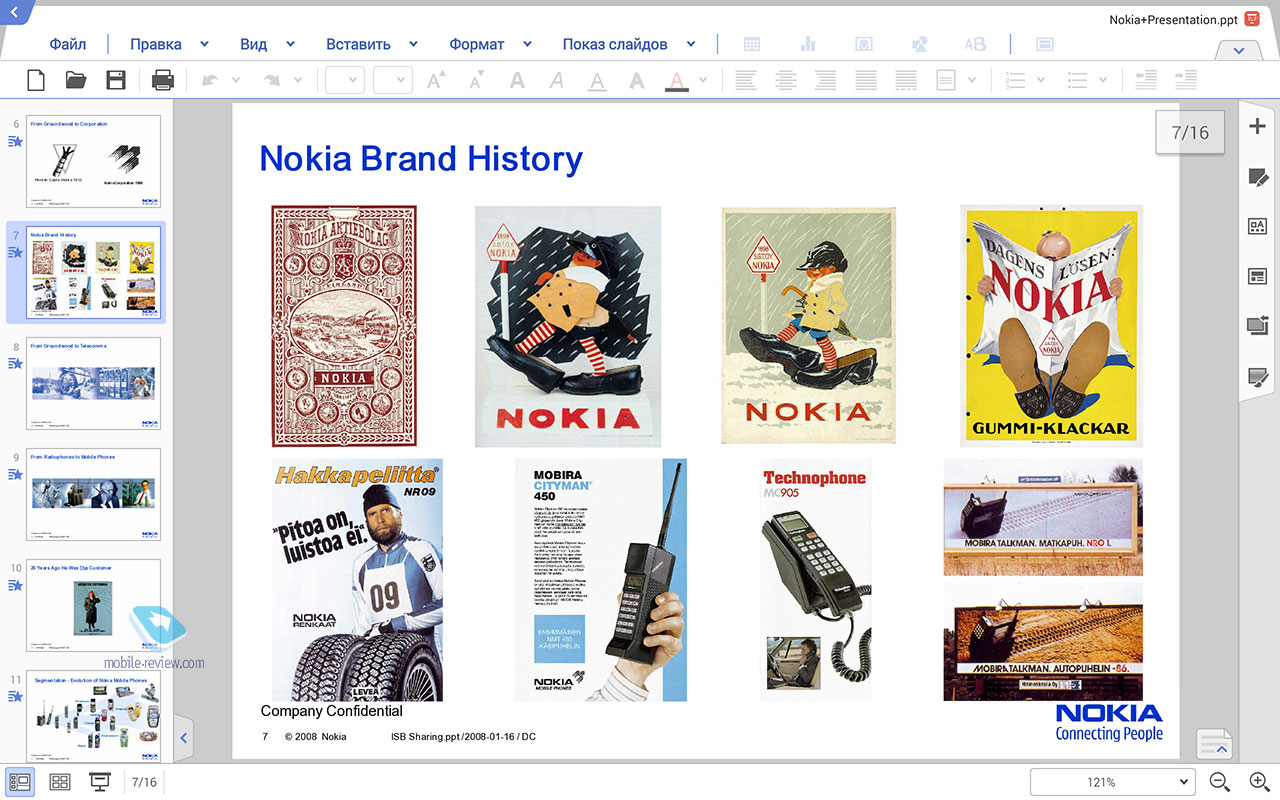This screenshot has width=1280, height=800.
Task: Open the Файл menu
Action: click(68, 44)
